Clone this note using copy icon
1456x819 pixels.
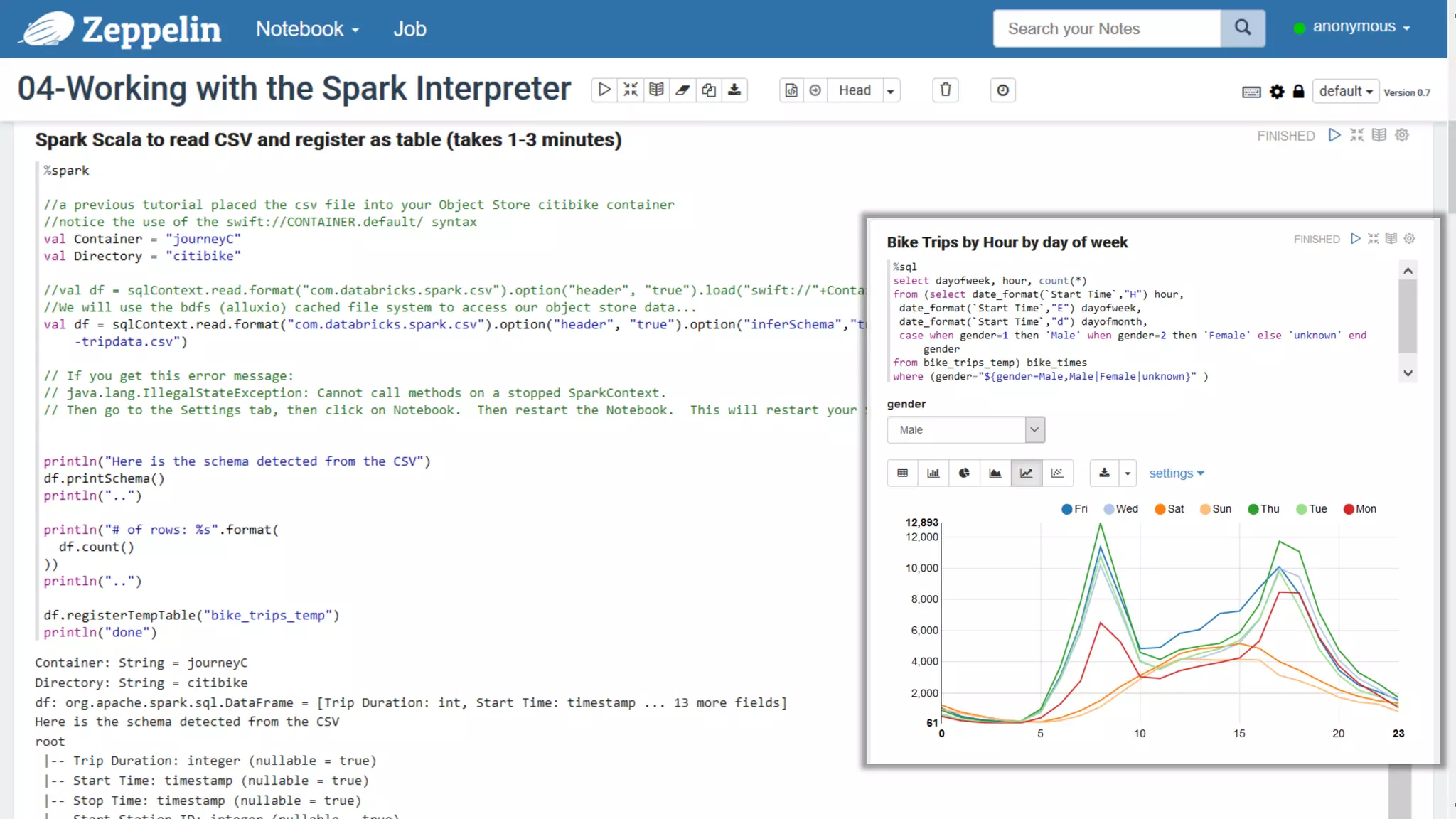click(709, 90)
